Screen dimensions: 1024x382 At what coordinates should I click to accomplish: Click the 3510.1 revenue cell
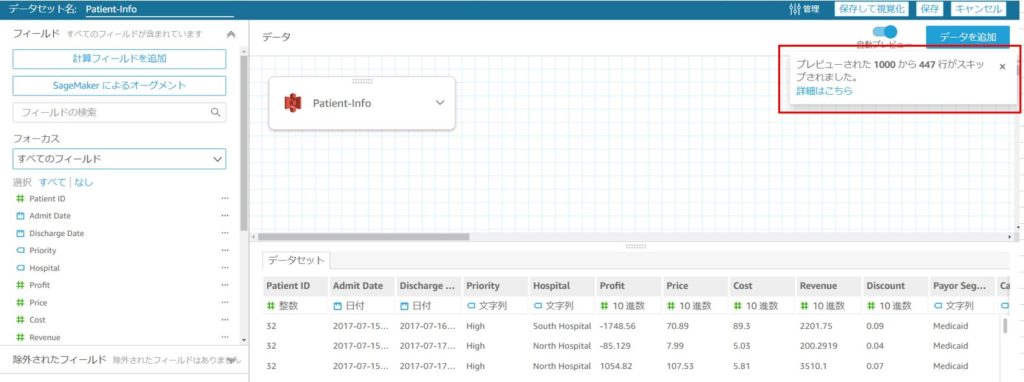click(x=813, y=366)
